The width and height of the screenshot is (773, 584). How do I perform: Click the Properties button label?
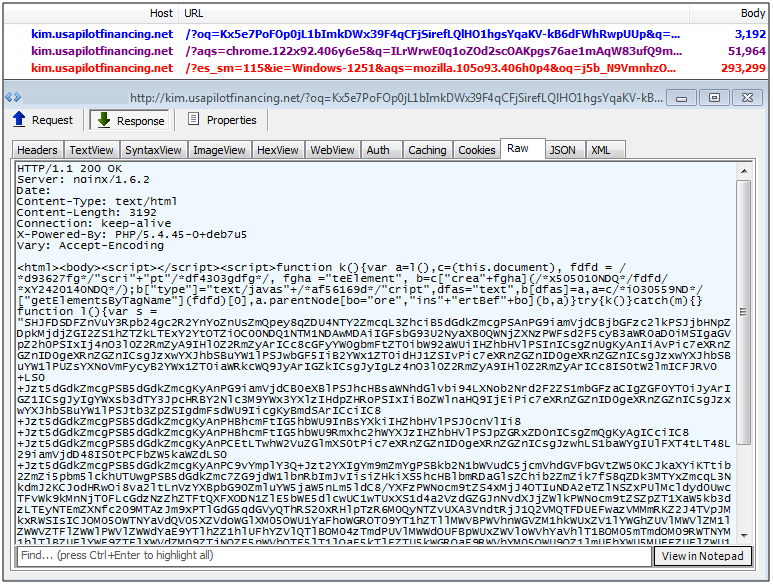232,120
